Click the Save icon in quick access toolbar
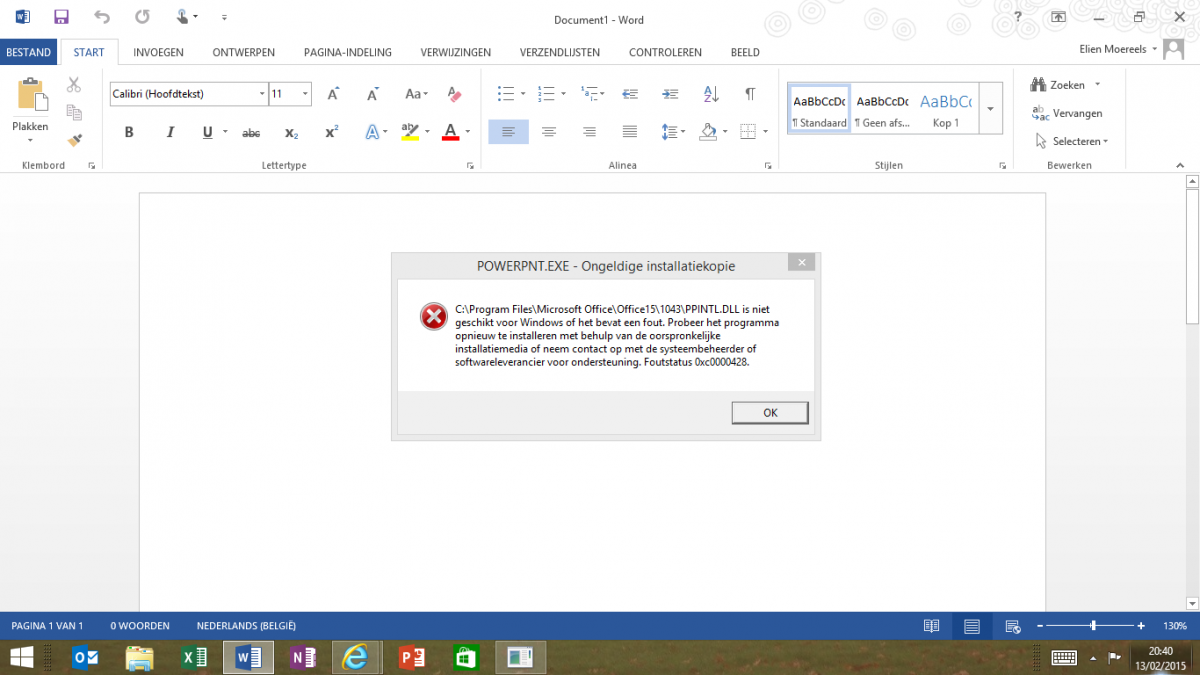This screenshot has width=1200, height=675. click(x=61, y=17)
